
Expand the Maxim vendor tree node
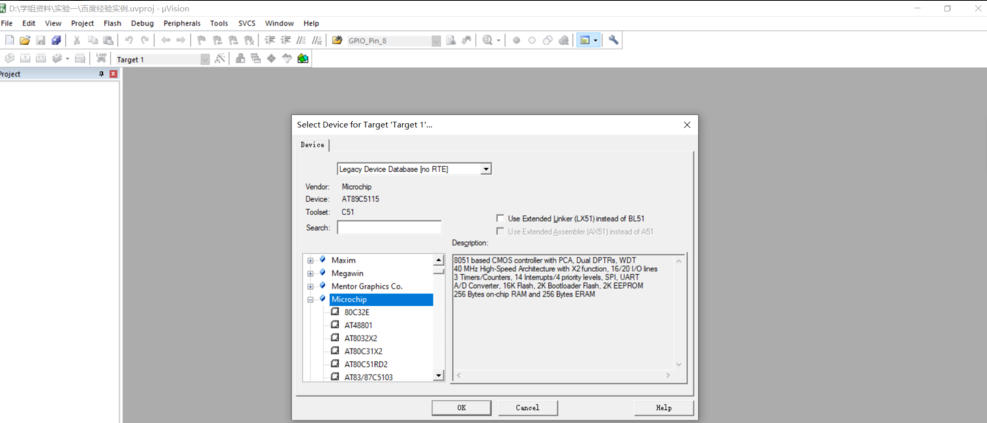310,260
